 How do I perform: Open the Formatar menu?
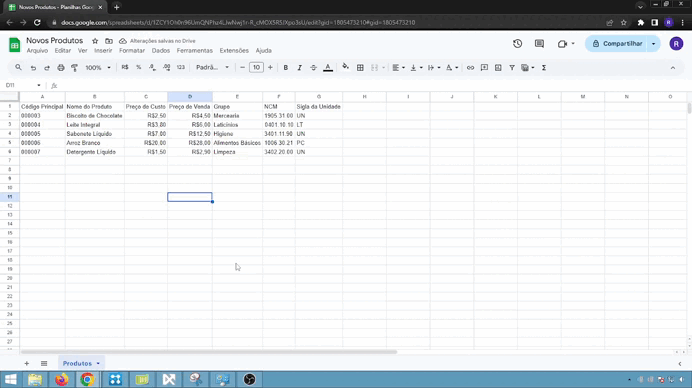[132, 50]
